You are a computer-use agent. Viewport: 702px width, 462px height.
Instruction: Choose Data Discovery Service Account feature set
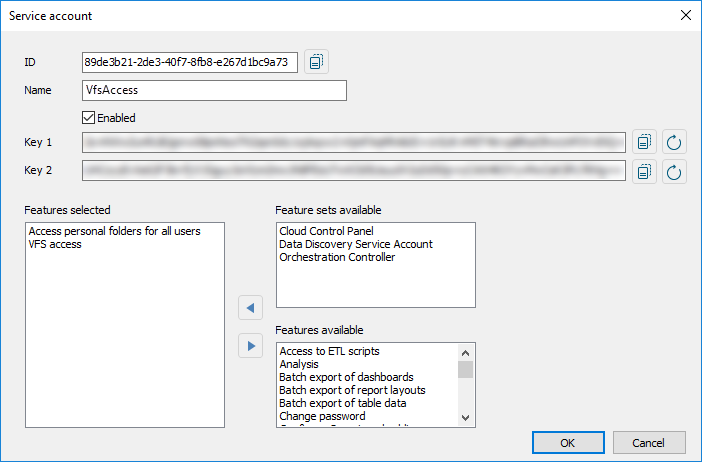(x=356, y=244)
